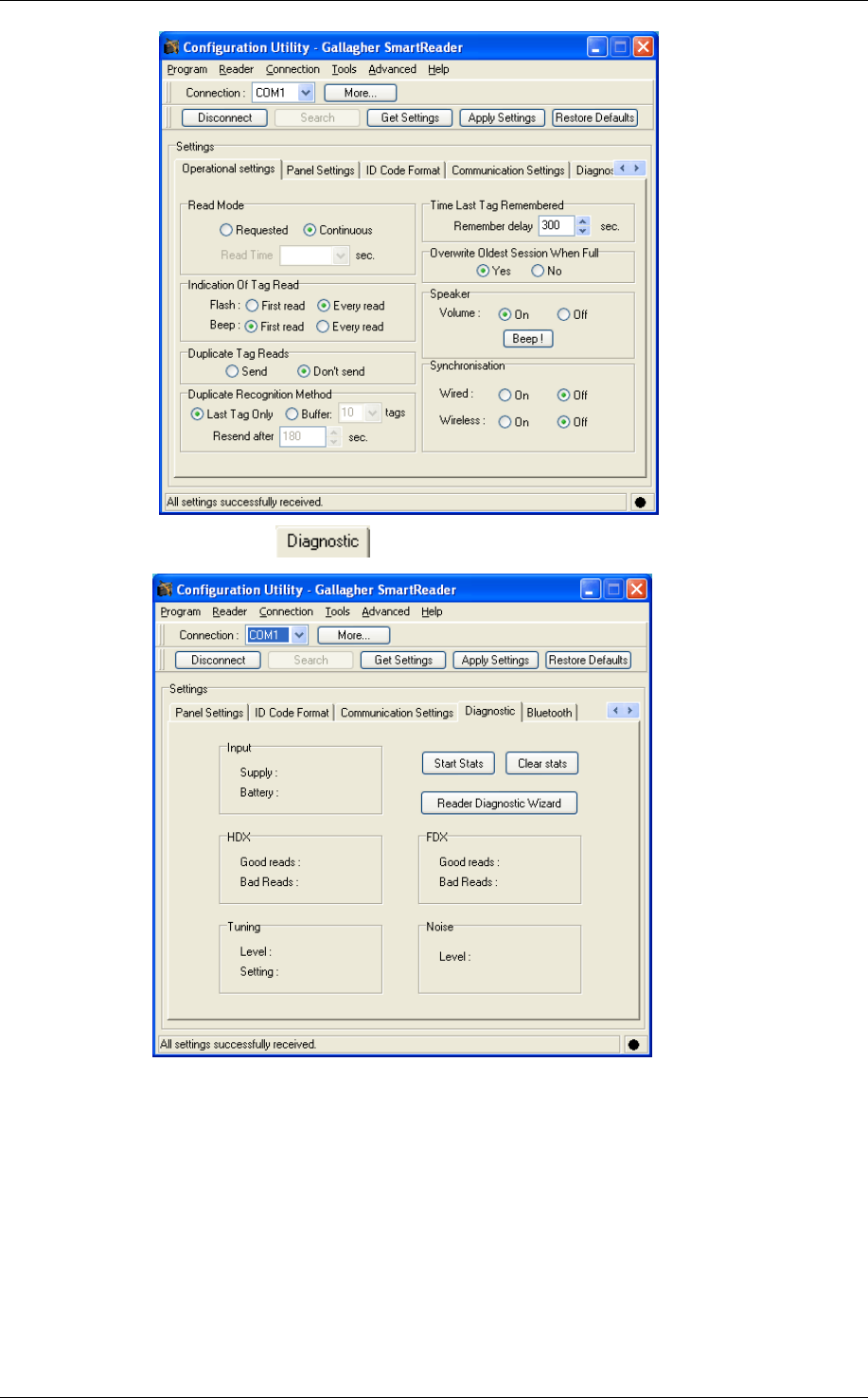Click Get Settings in the top window
The image size is (868, 1398).
[410, 118]
